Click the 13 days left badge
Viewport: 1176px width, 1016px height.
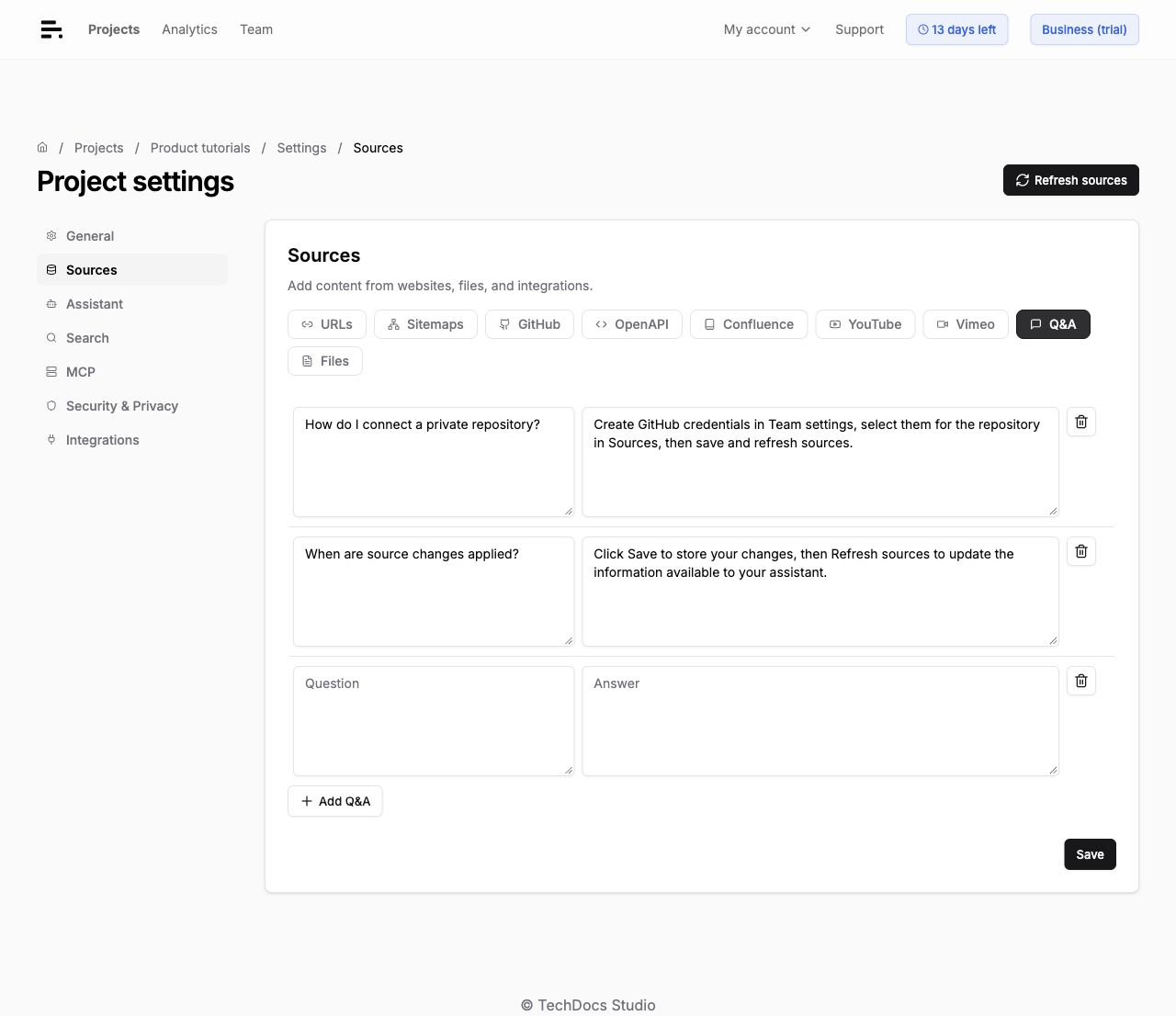tap(957, 29)
